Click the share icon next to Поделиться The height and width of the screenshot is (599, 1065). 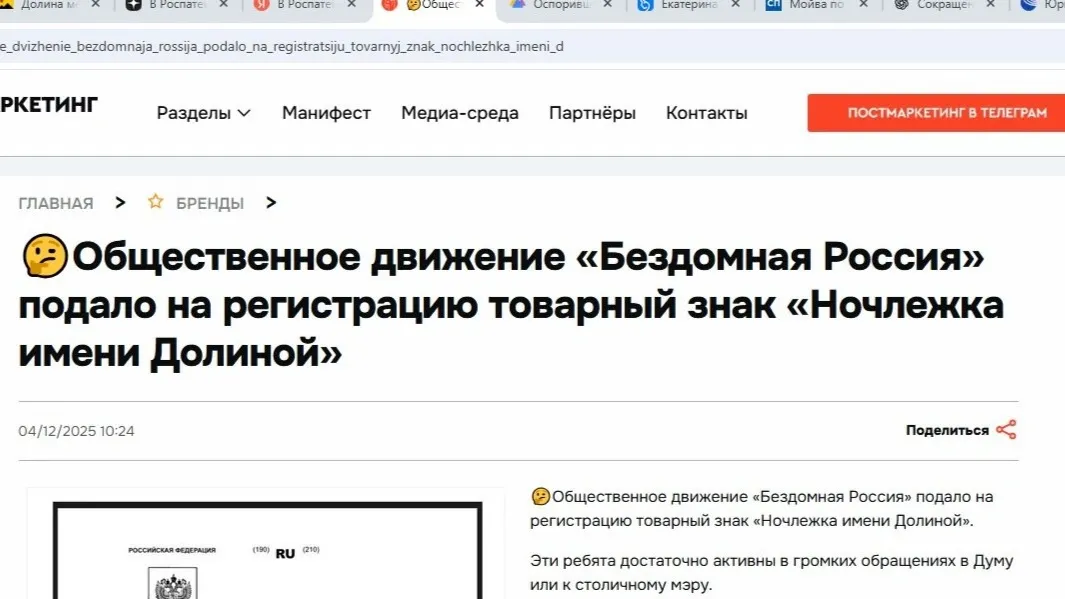pos(1009,429)
